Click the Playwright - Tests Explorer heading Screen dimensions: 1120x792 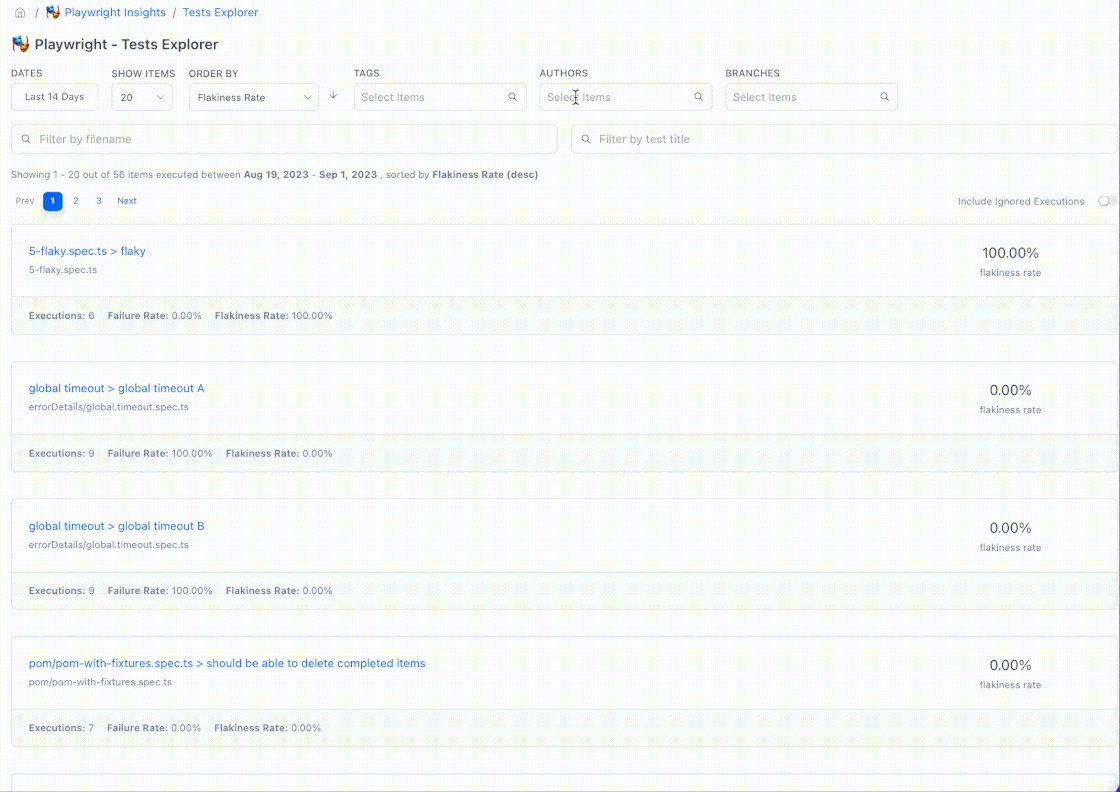pyautogui.click(x=126, y=44)
